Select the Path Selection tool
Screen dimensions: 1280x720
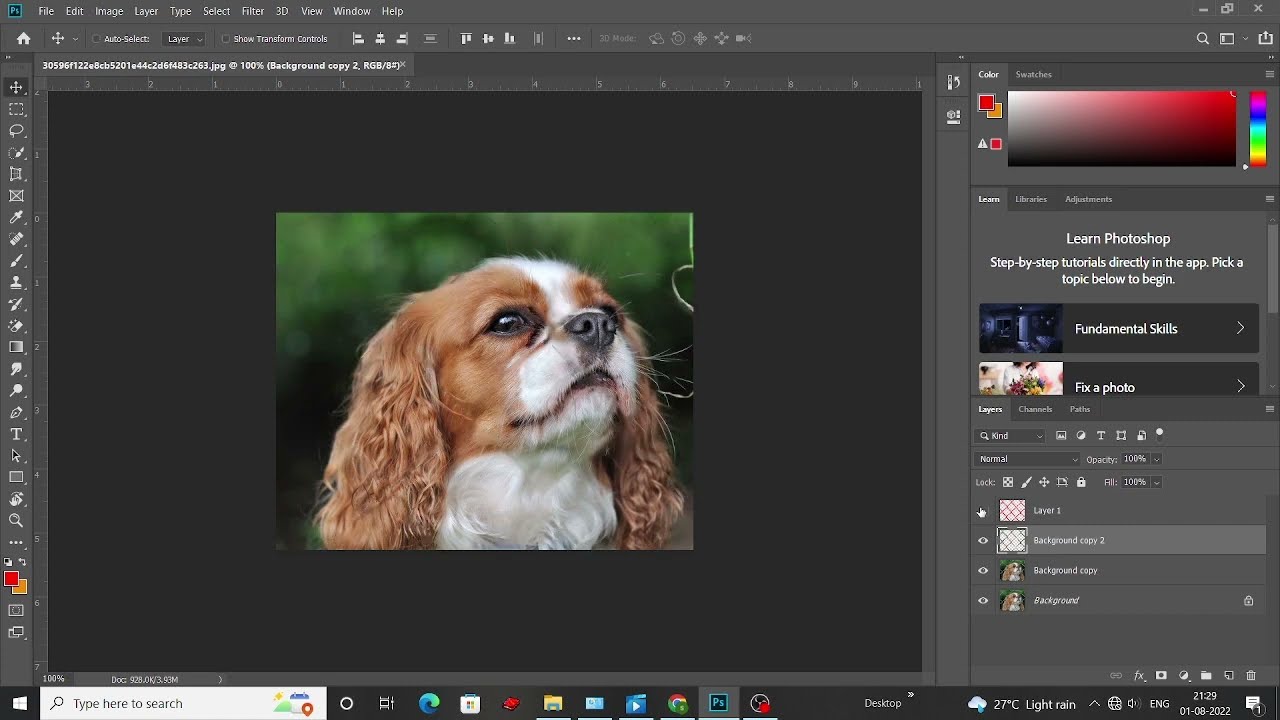coord(16,456)
